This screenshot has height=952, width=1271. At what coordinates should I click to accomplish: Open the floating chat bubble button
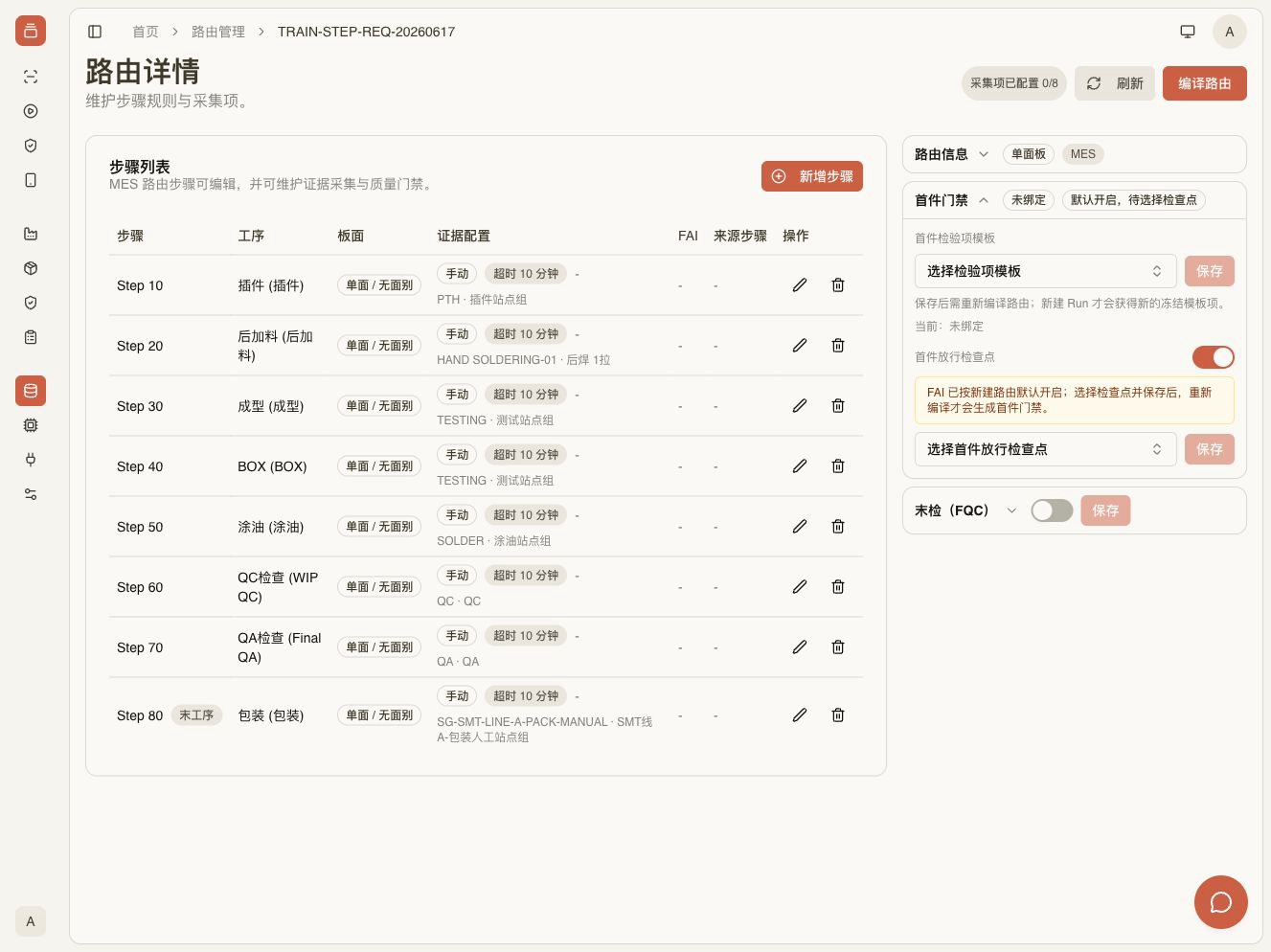coord(1221,902)
